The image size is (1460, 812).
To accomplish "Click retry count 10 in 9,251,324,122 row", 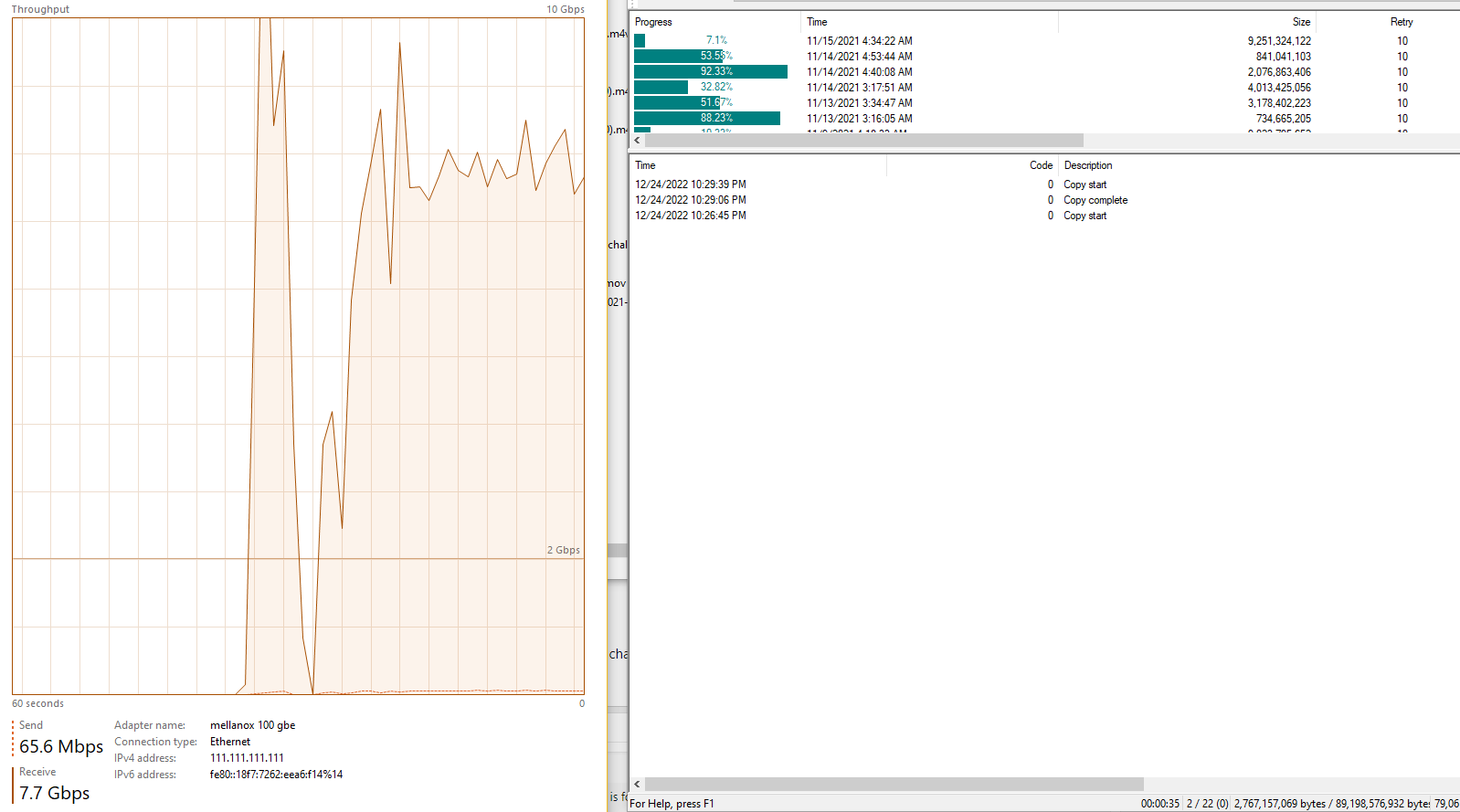I will click(1402, 41).
